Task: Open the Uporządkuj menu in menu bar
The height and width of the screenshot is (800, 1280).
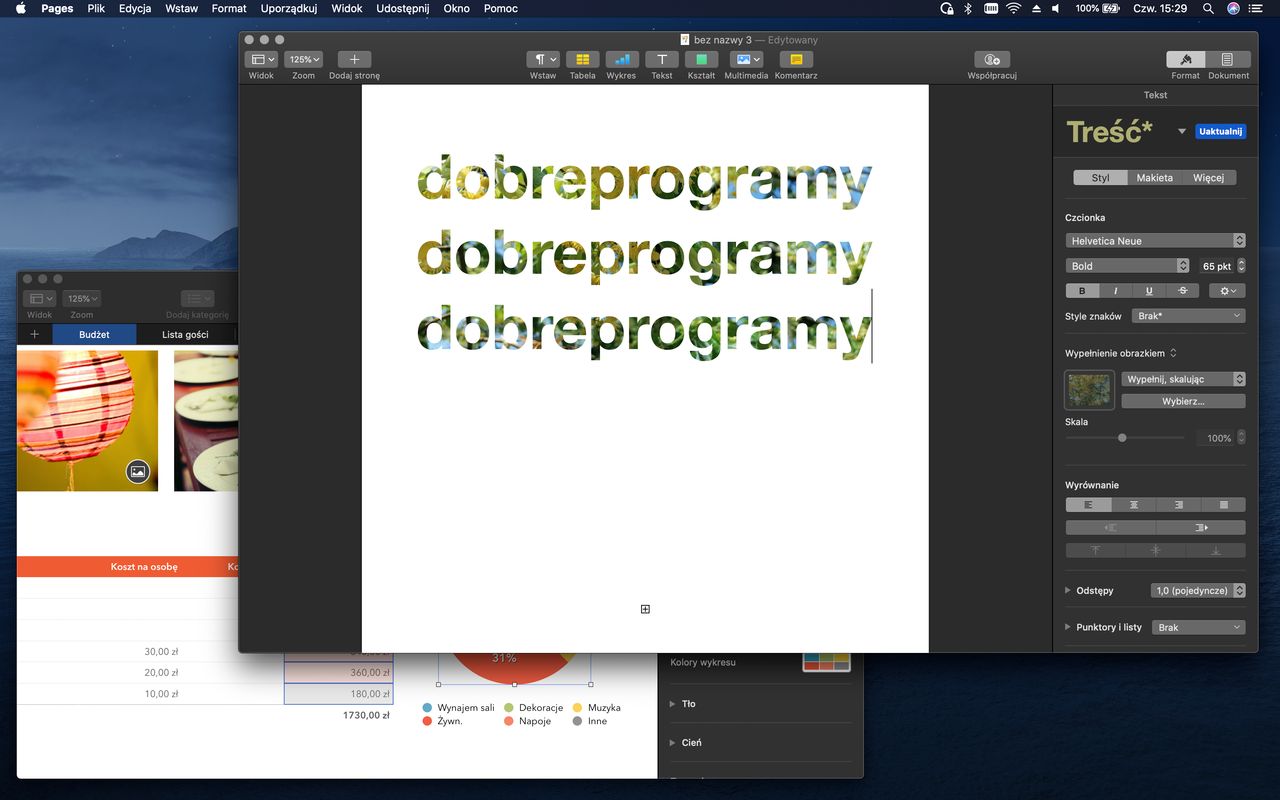Action: (x=288, y=8)
